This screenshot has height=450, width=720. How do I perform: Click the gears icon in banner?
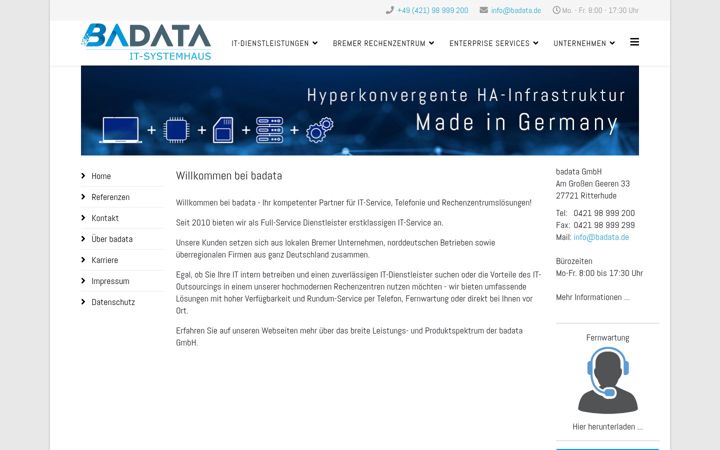pos(320,130)
